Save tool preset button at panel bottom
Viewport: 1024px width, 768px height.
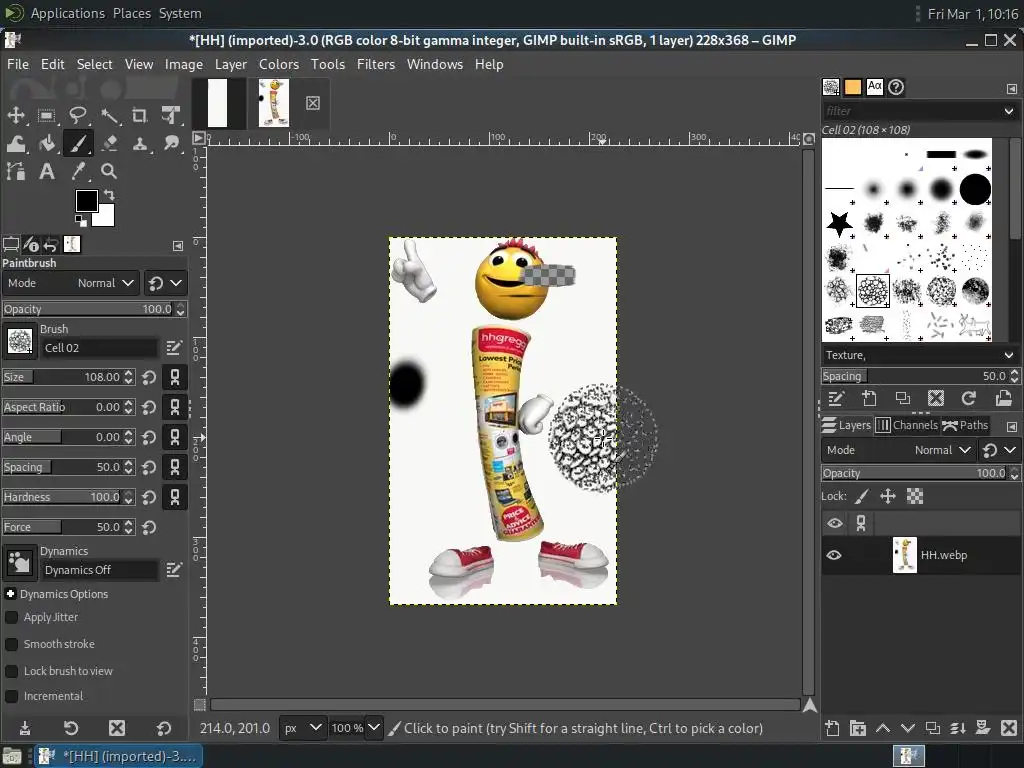click(25, 728)
